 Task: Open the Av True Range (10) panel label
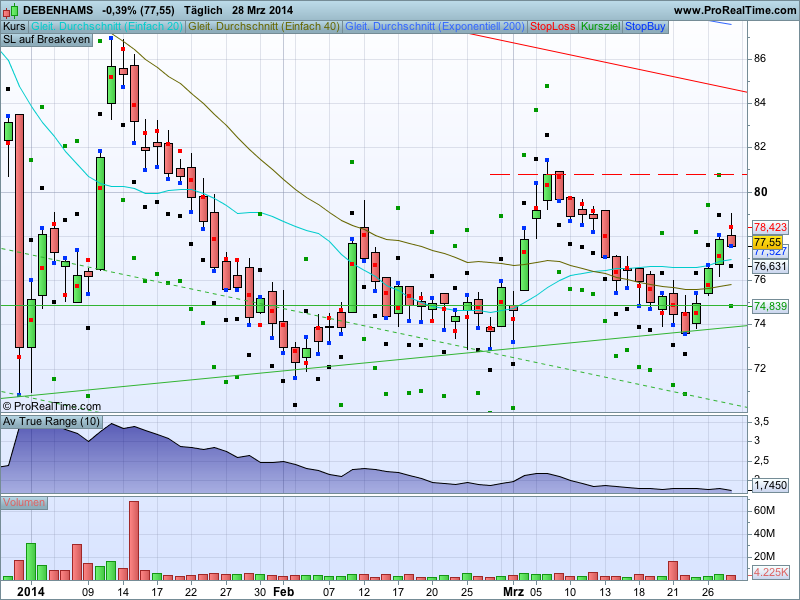point(51,422)
